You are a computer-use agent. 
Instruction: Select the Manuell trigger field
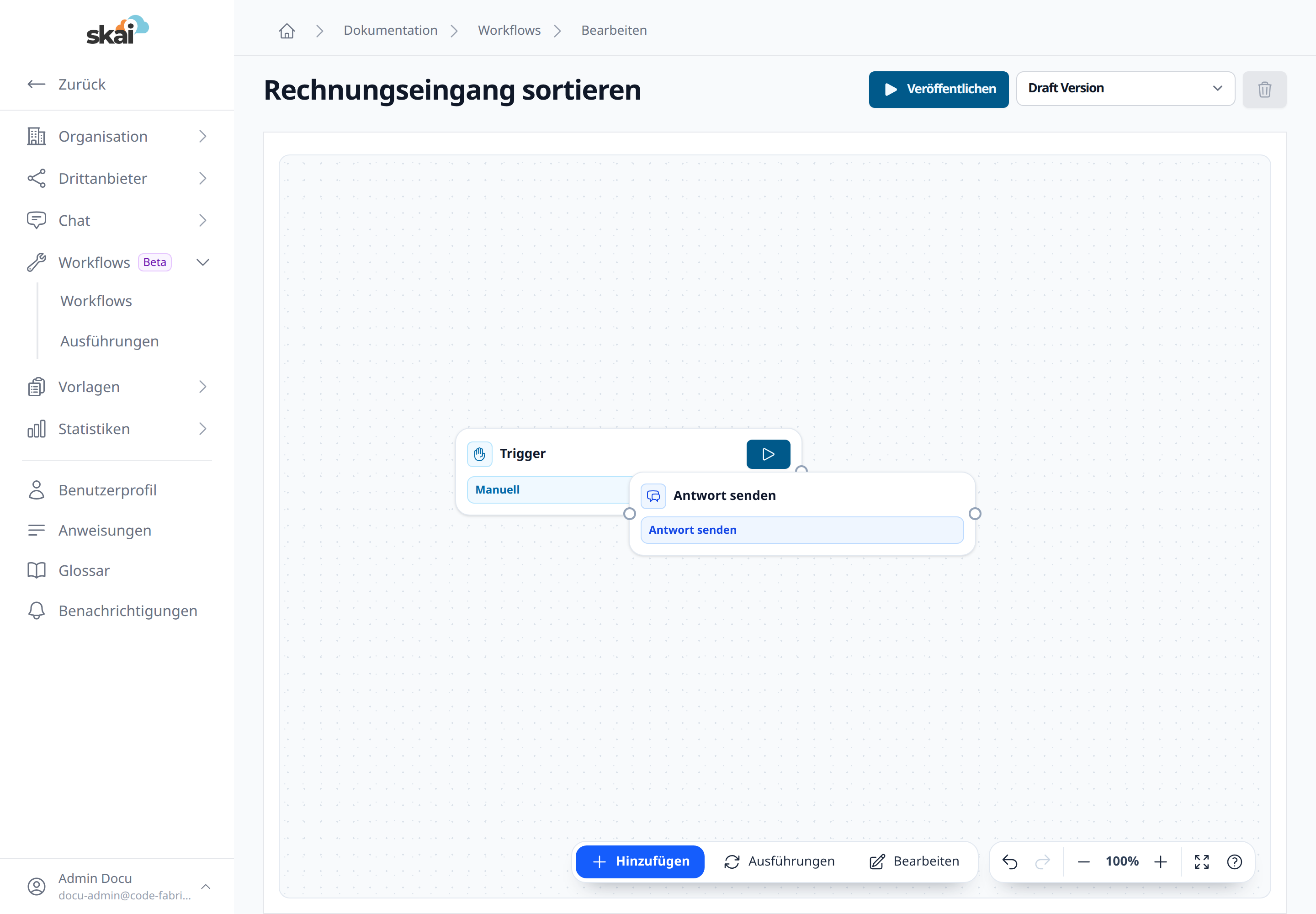pos(549,489)
